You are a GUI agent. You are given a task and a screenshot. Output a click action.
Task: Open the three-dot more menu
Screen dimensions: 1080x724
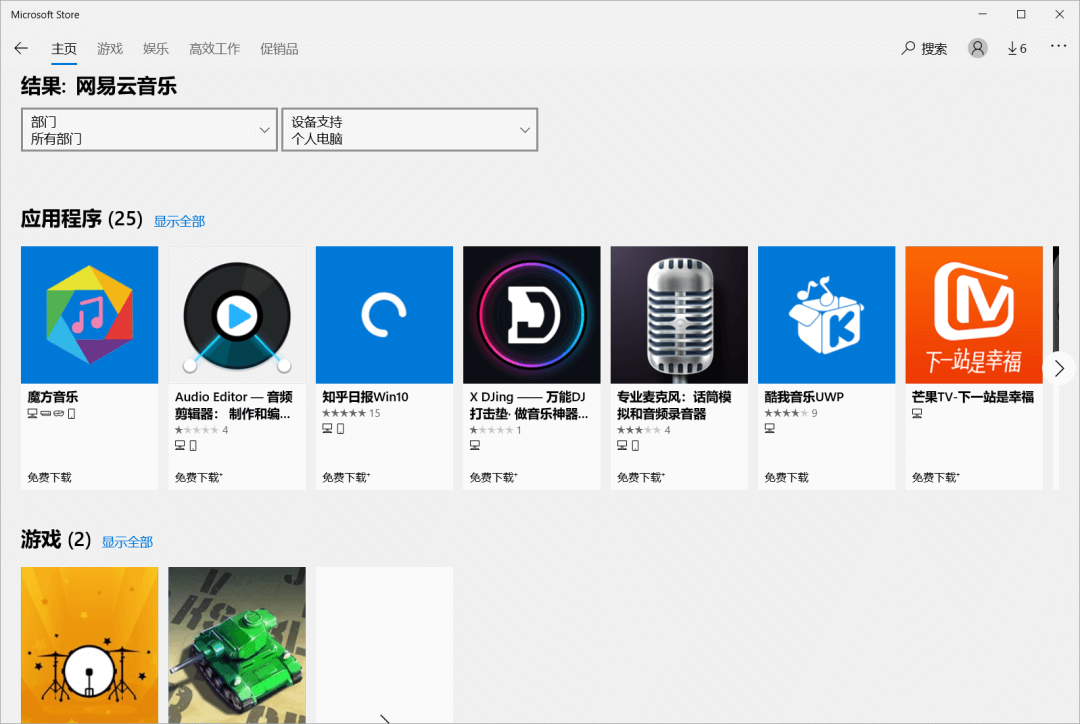tap(1058, 46)
